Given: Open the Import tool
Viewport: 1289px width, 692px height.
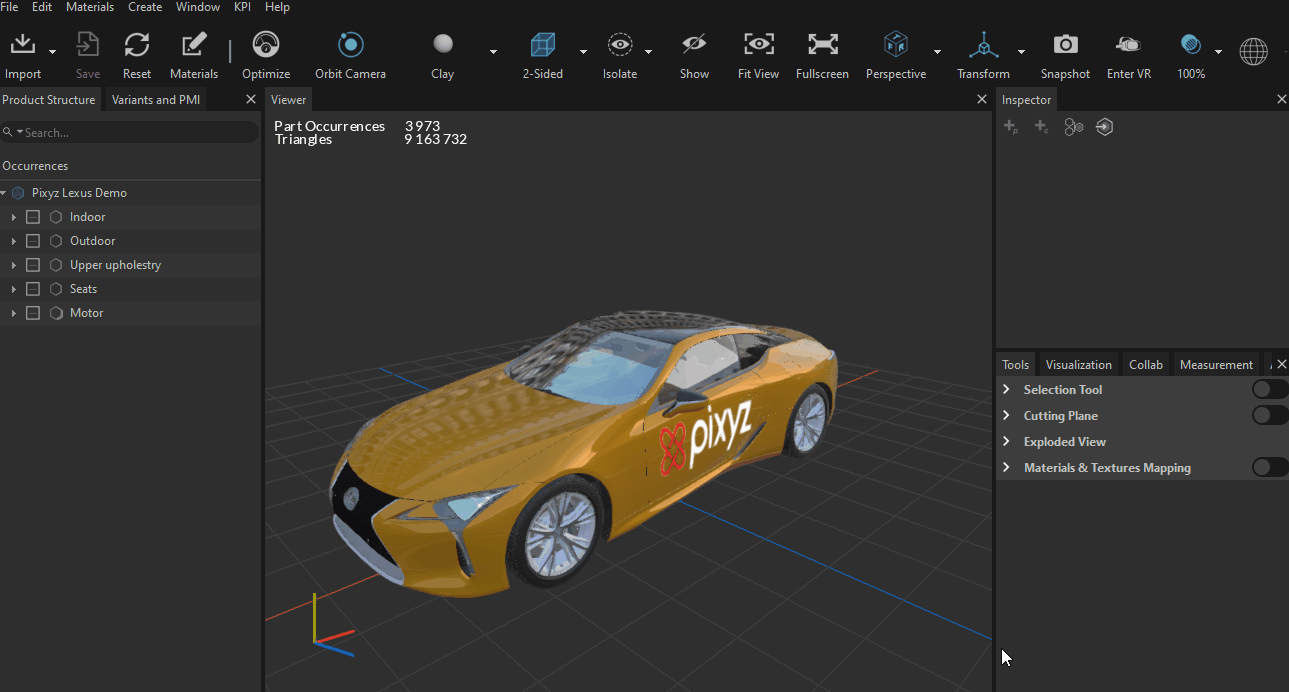Looking at the screenshot, I should pos(22,45).
